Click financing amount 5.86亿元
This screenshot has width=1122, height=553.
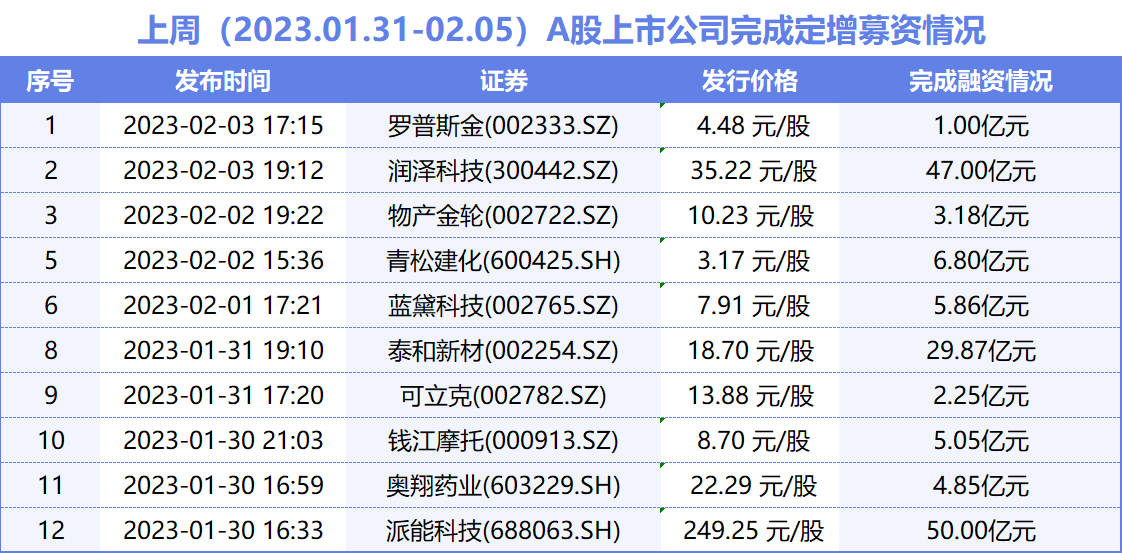pyautogui.click(x=981, y=305)
